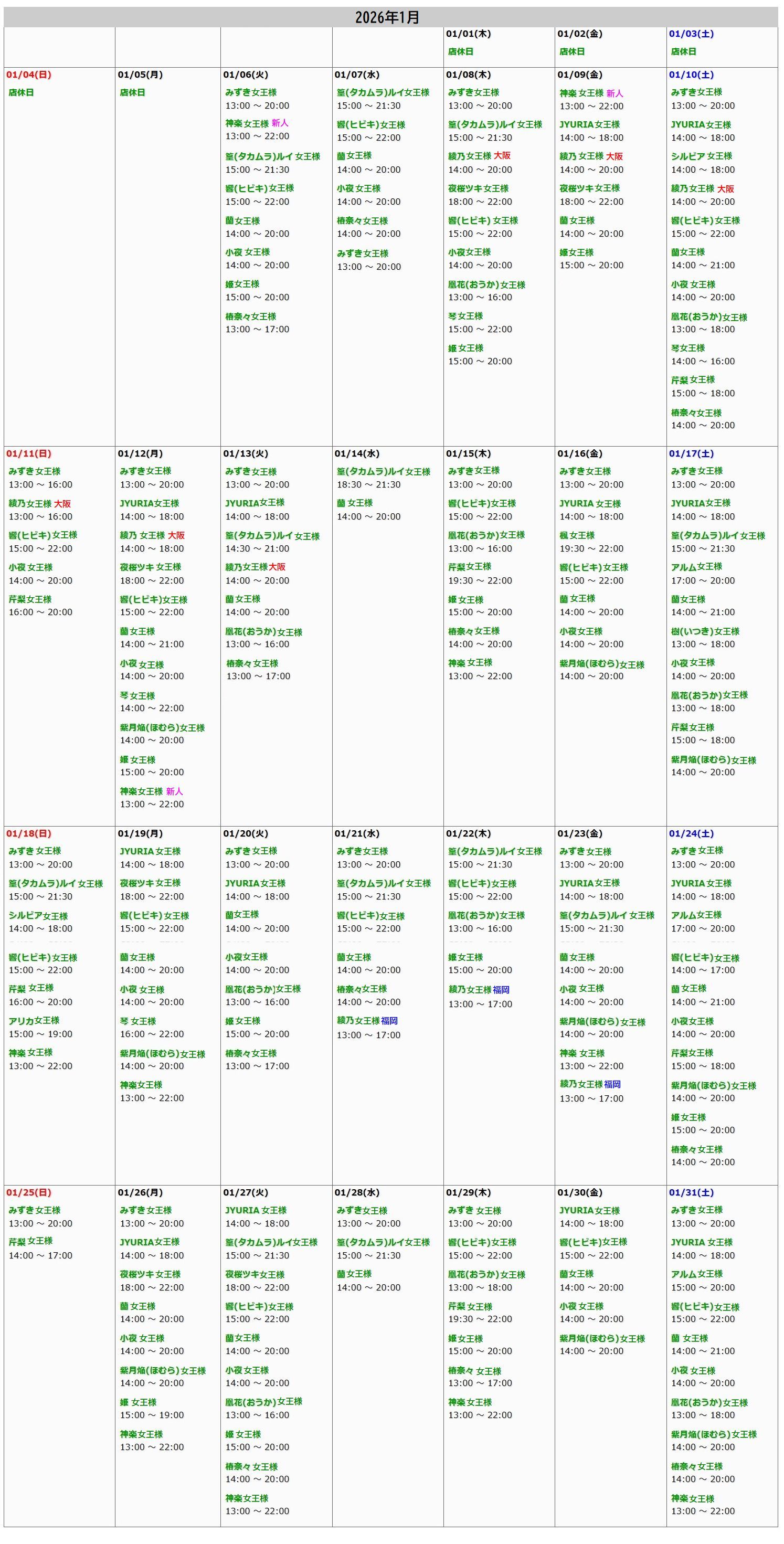784x1544 pixels.
Task: Click アリカ女王様 on 01/18
Action: (34, 1020)
